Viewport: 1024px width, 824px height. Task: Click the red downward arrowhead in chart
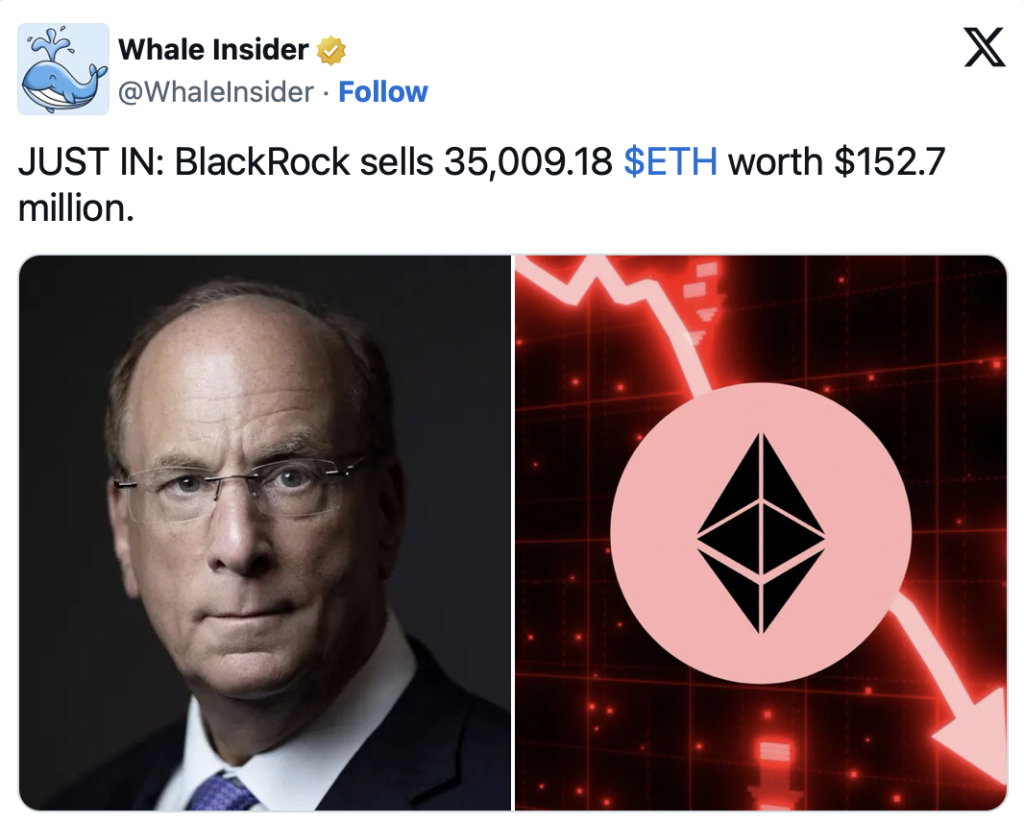coord(972,736)
